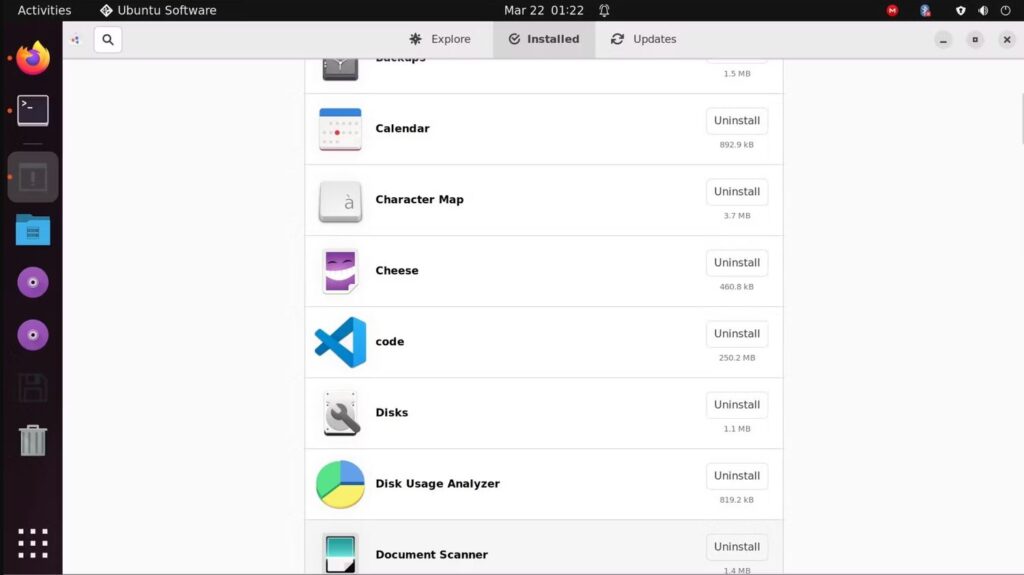The height and width of the screenshot is (575, 1024).
Task: Click the second disc icon in dock
Action: 33,335
